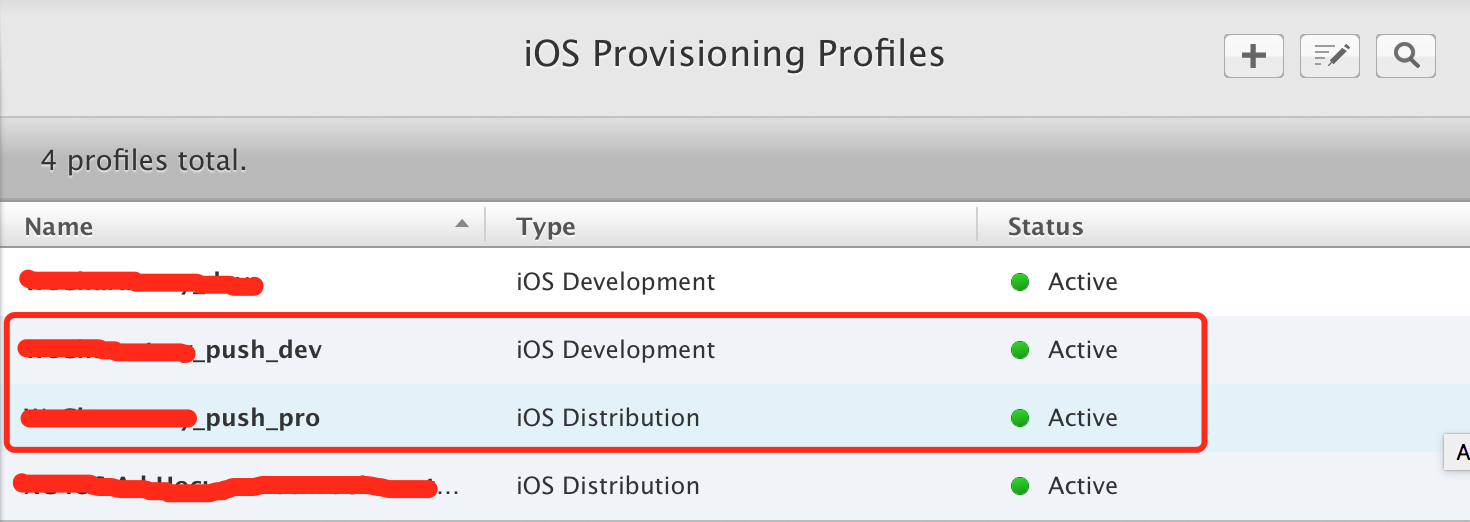The image size is (1470, 522).
Task: Click the green status dot for push_dev
Action: pos(1020,350)
